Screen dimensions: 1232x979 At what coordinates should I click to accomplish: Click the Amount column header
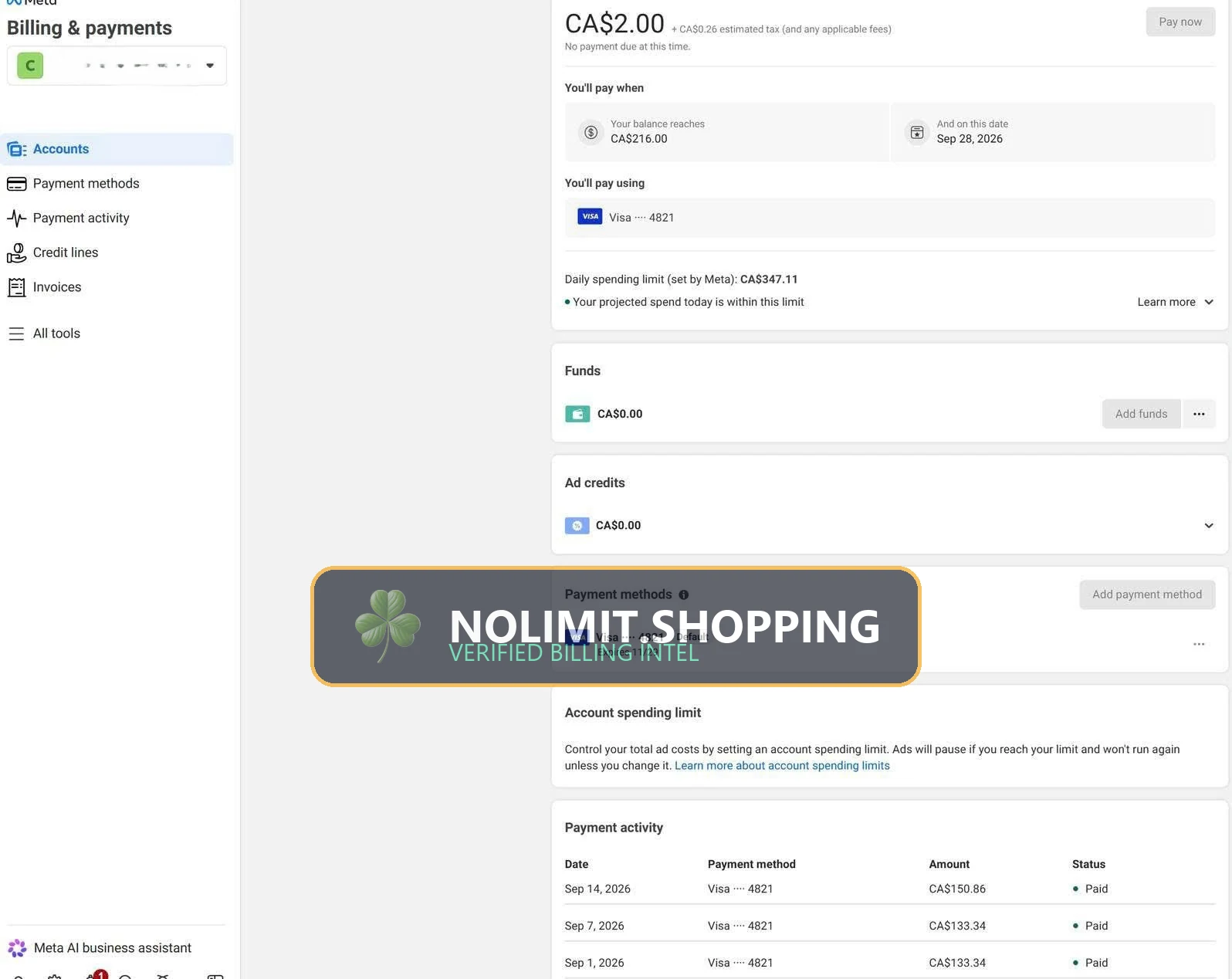[x=949, y=865]
